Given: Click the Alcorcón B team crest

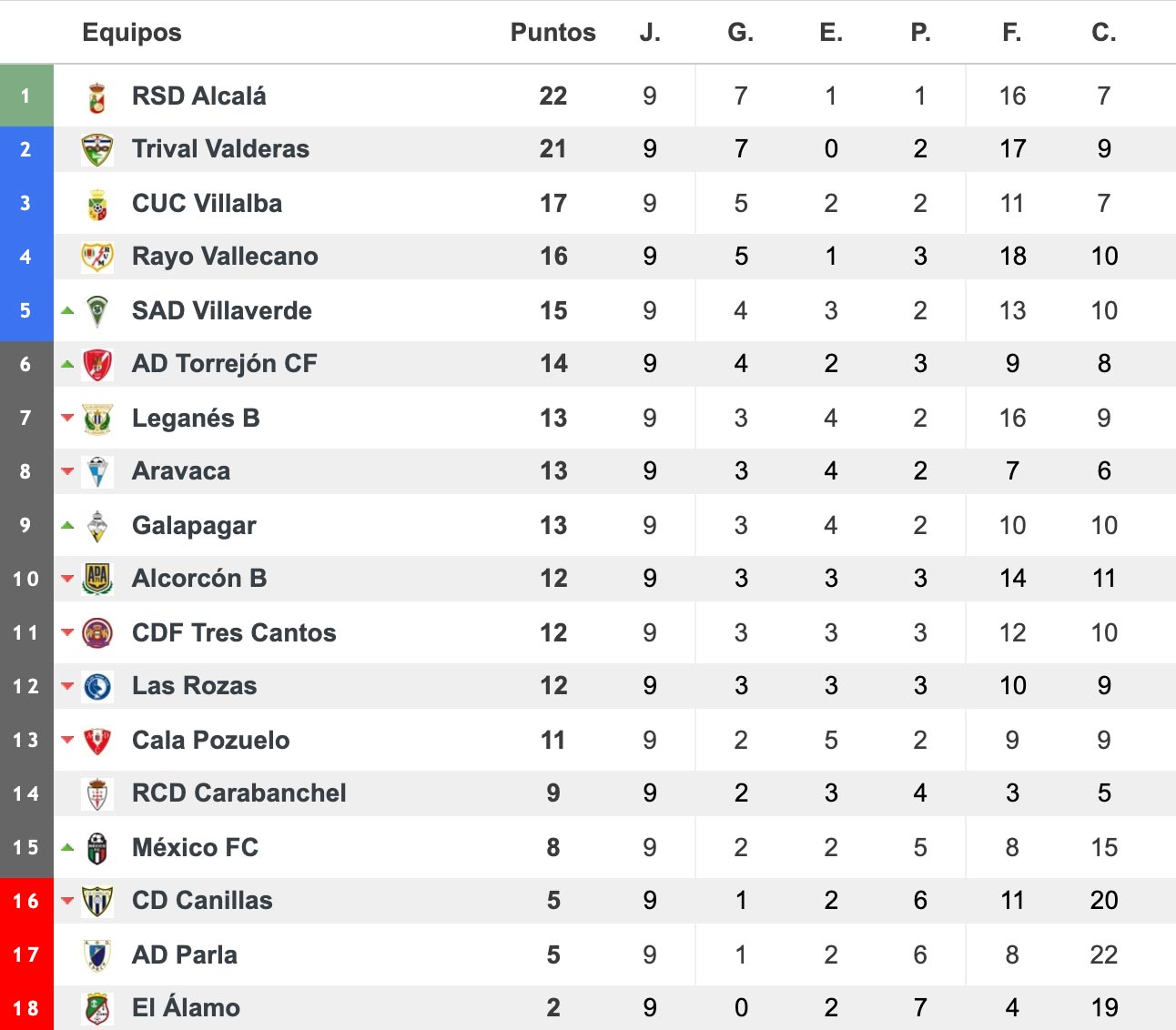Looking at the screenshot, I should click(x=97, y=579).
